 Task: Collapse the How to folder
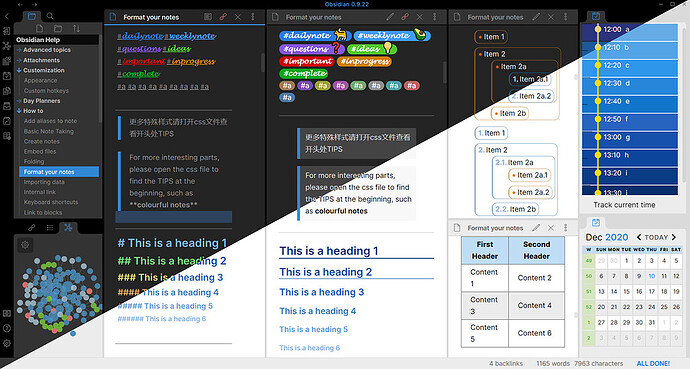click(19, 111)
